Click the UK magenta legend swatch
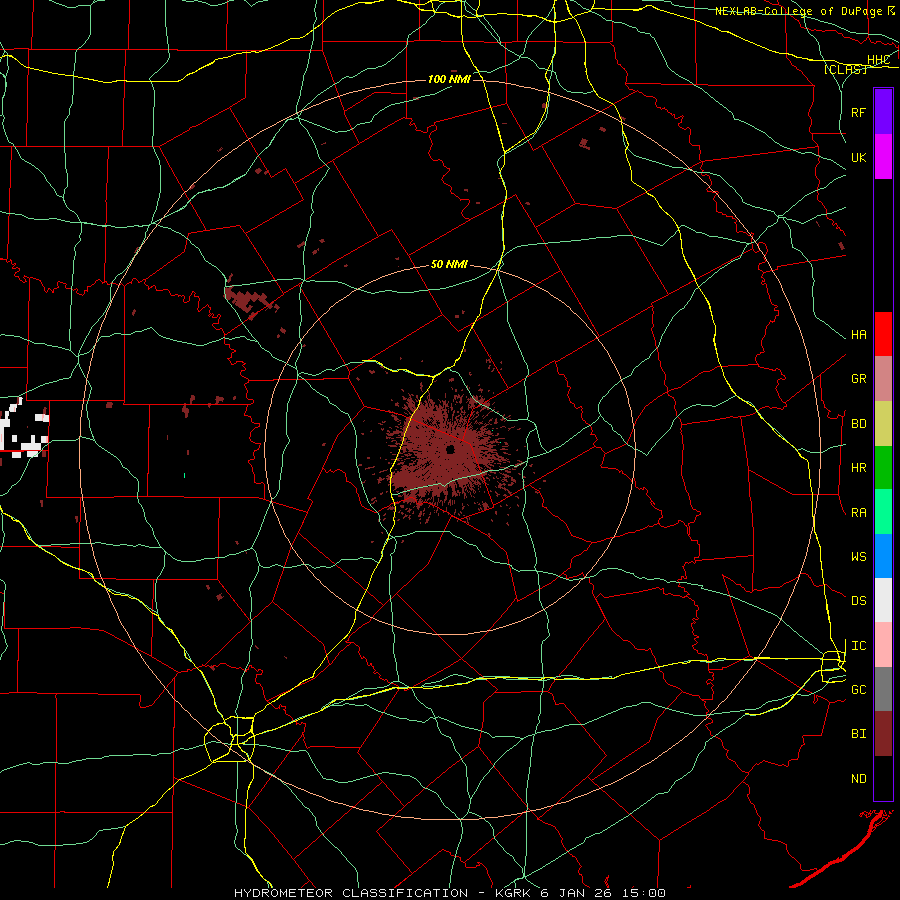 click(883, 157)
